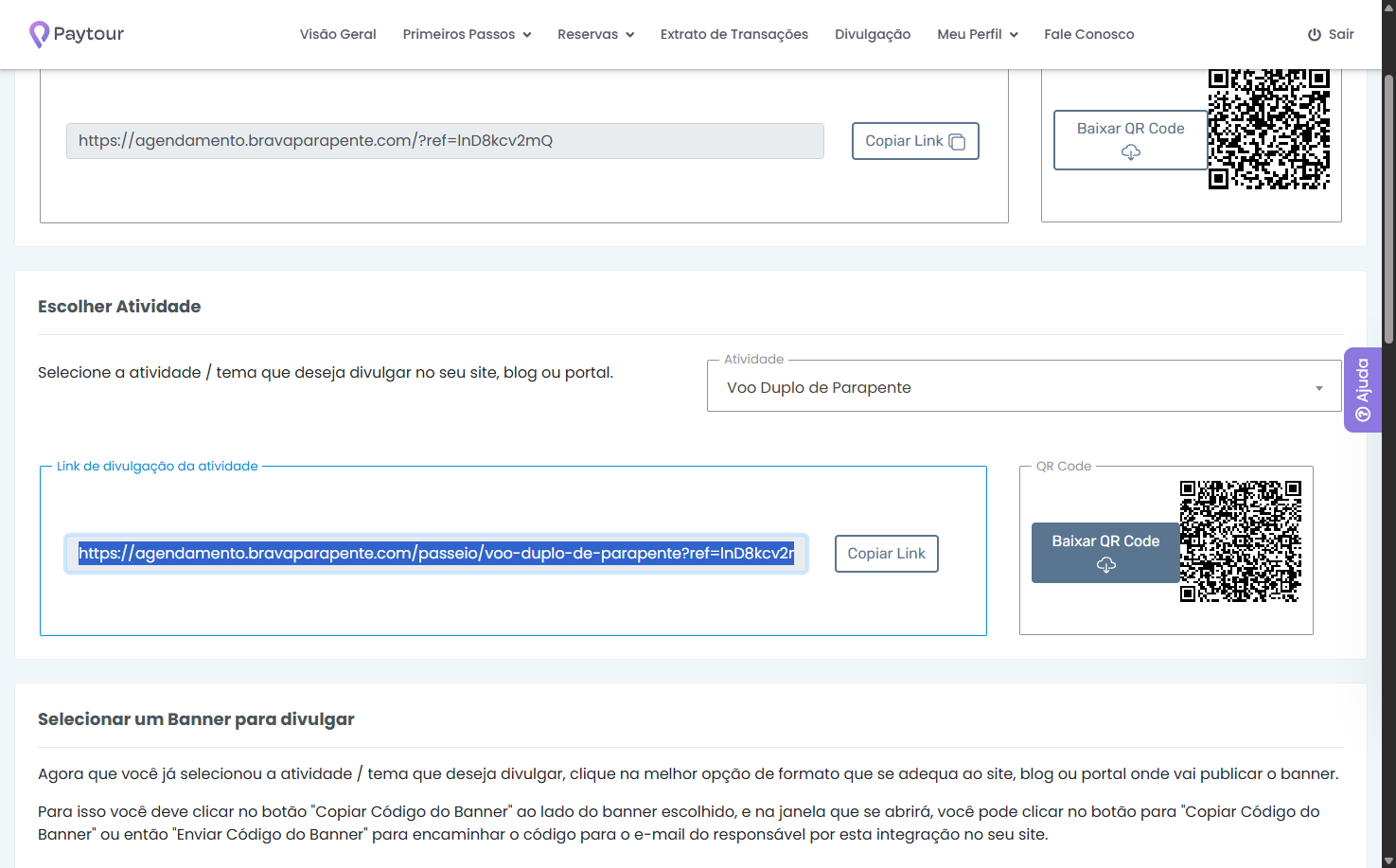Click the help icon on the Ajuda tab
The width and height of the screenshot is (1396, 868).
click(1363, 415)
